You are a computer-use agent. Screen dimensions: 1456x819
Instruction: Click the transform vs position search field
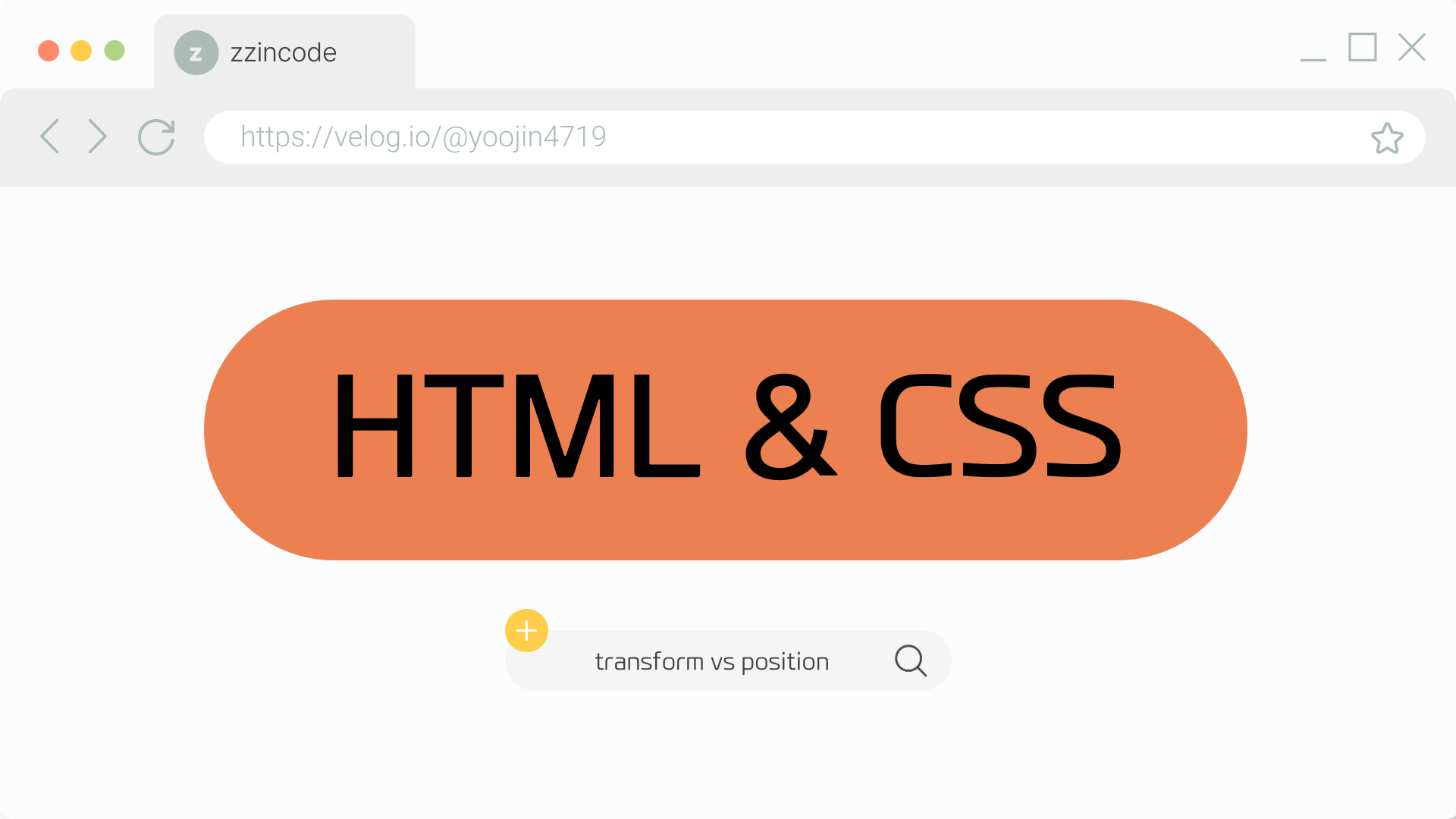(728, 661)
